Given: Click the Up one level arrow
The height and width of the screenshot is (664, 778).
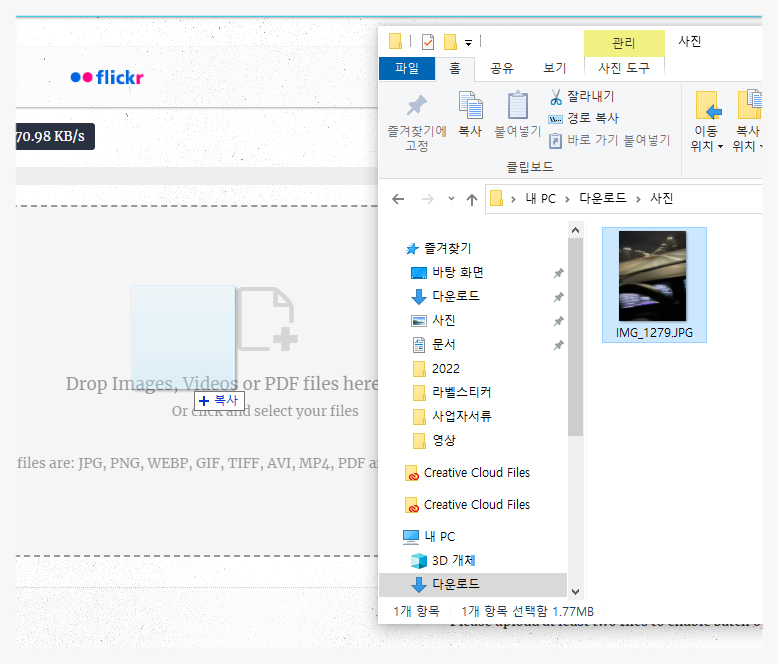Looking at the screenshot, I should click(472, 199).
